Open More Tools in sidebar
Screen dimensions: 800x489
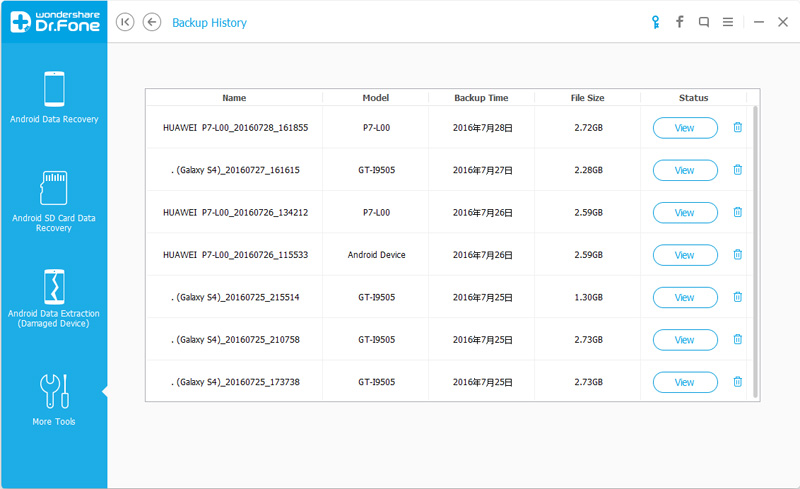(54, 400)
